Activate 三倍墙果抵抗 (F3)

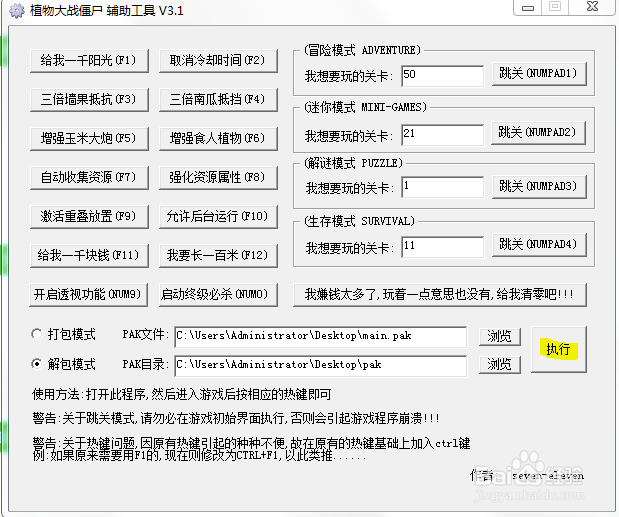(x=89, y=99)
